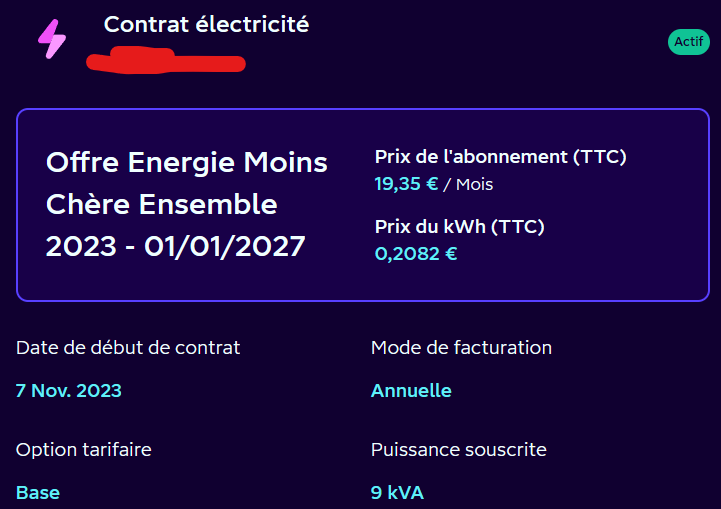Select the 19,35 € subscription price
The height and width of the screenshot is (509, 721).
coord(406,184)
